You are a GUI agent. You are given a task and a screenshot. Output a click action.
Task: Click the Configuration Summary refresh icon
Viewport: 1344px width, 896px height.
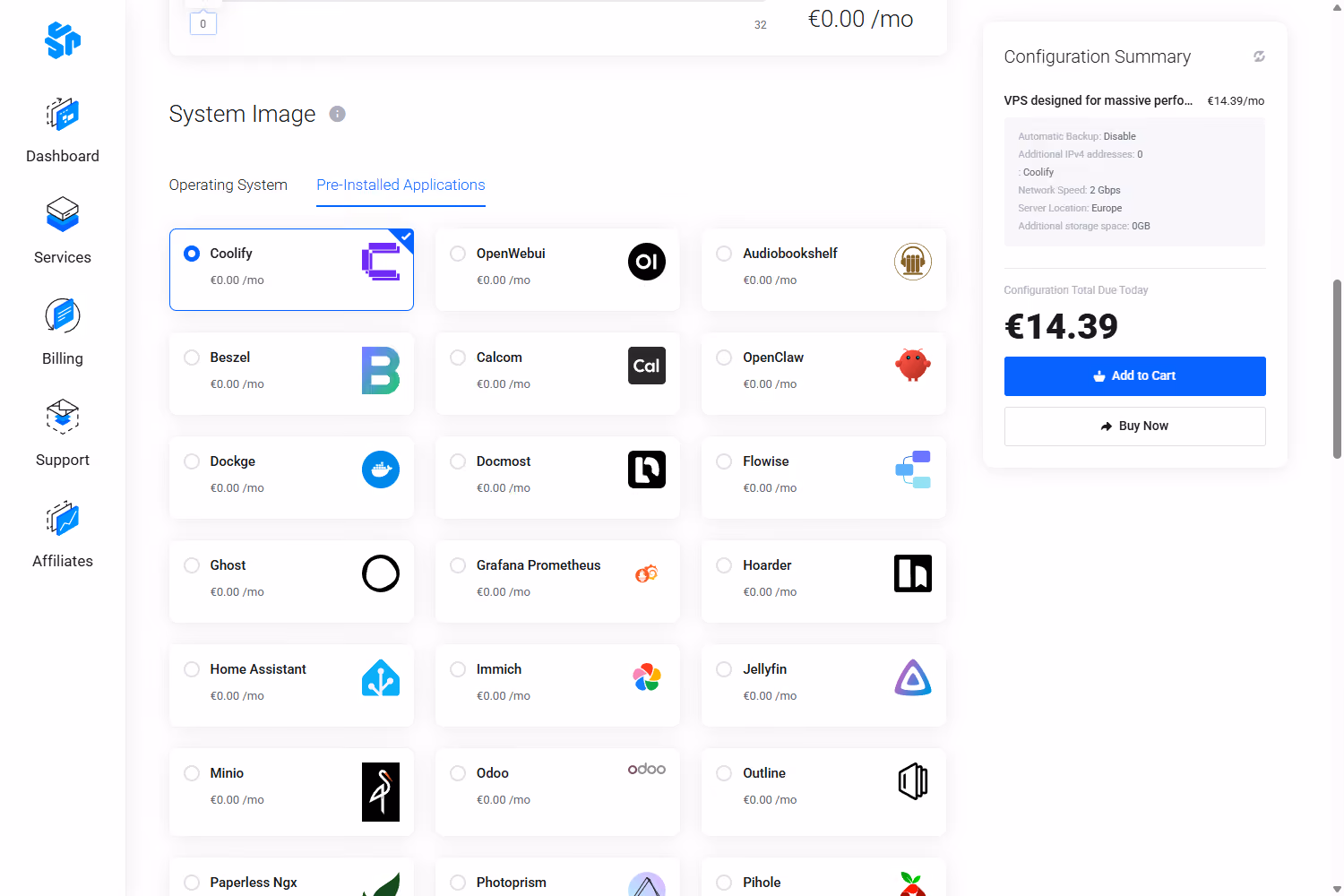click(x=1259, y=56)
